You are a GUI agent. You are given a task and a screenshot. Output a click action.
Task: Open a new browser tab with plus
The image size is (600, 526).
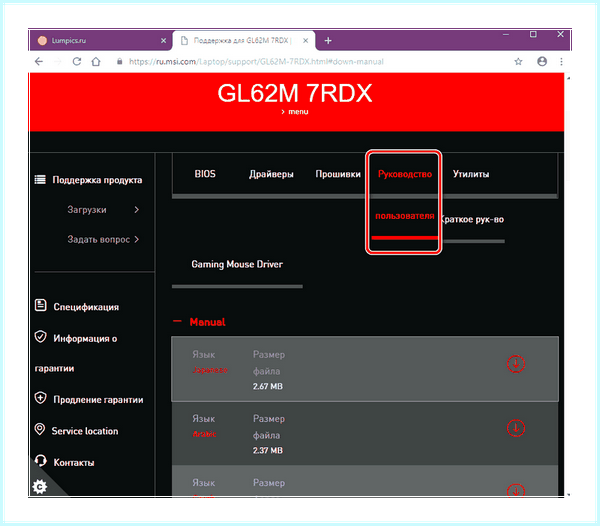click(x=328, y=41)
